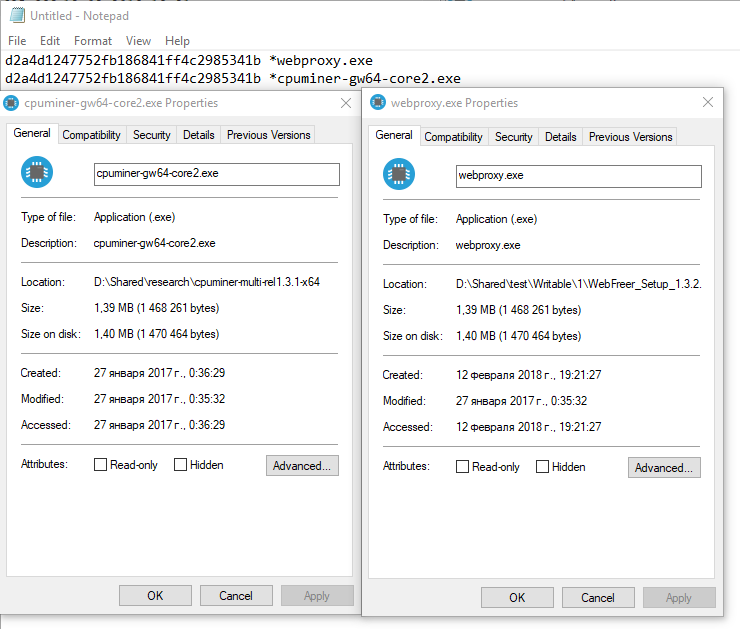Image resolution: width=740 pixels, height=629 pixels.
Task: Click the Size on disk value in cpuminer Properties
Action: tap(157, 334)
